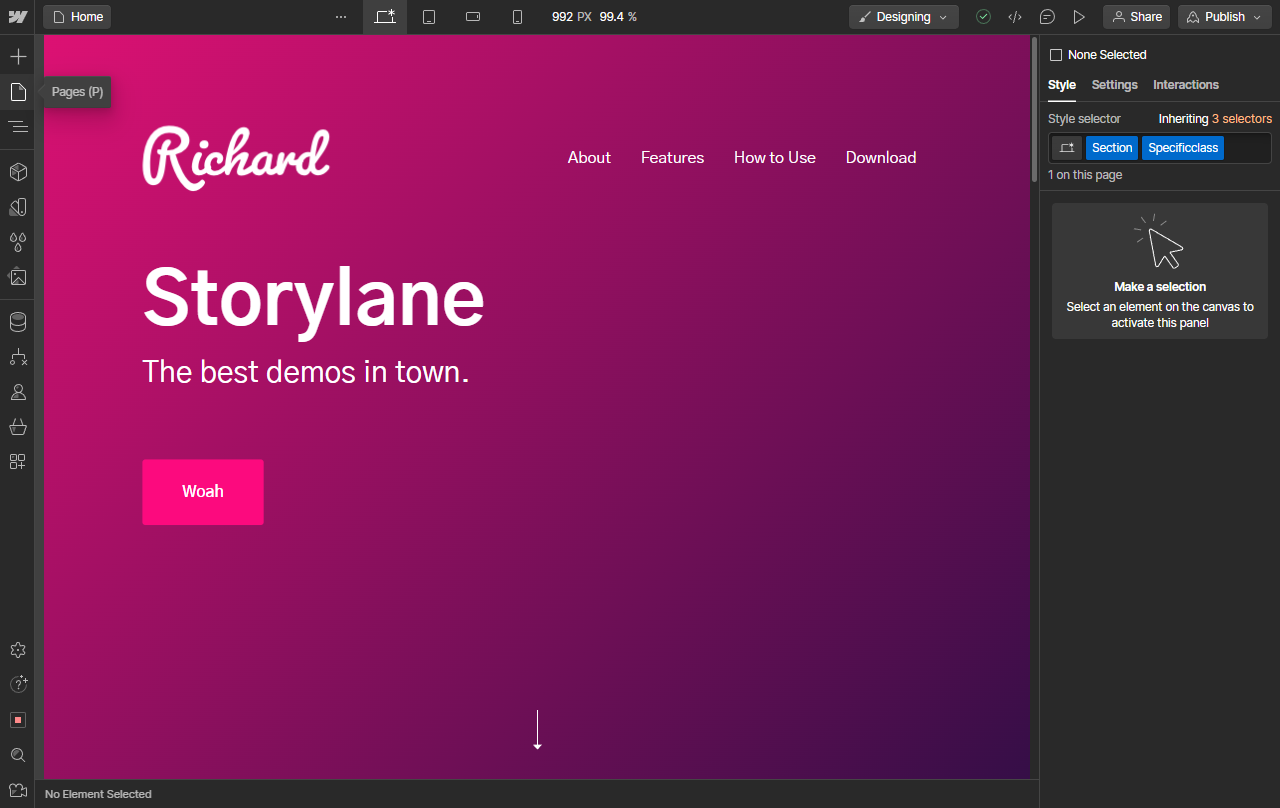Start Preview with the play icon
The height and width of the screenshot is (808, 1280).
coord(1079,17)
